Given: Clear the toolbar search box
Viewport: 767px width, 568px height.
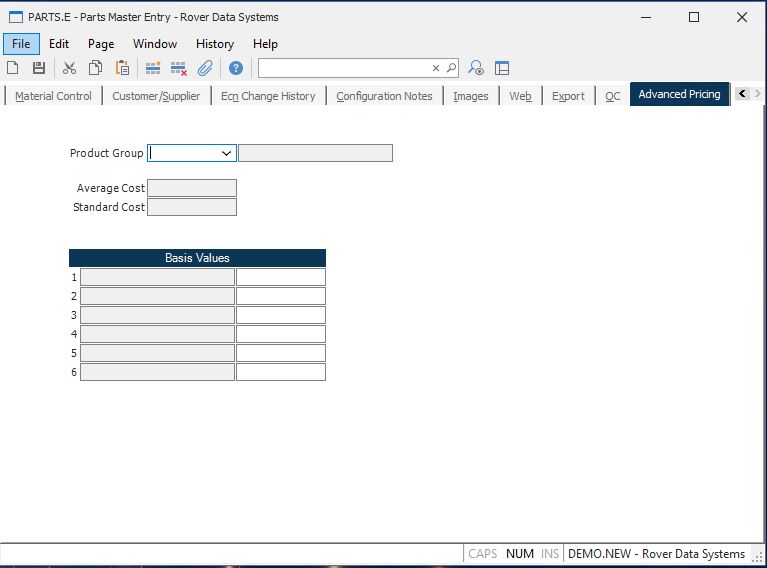Looking at the screenshot, I should [x=436, y=68].
